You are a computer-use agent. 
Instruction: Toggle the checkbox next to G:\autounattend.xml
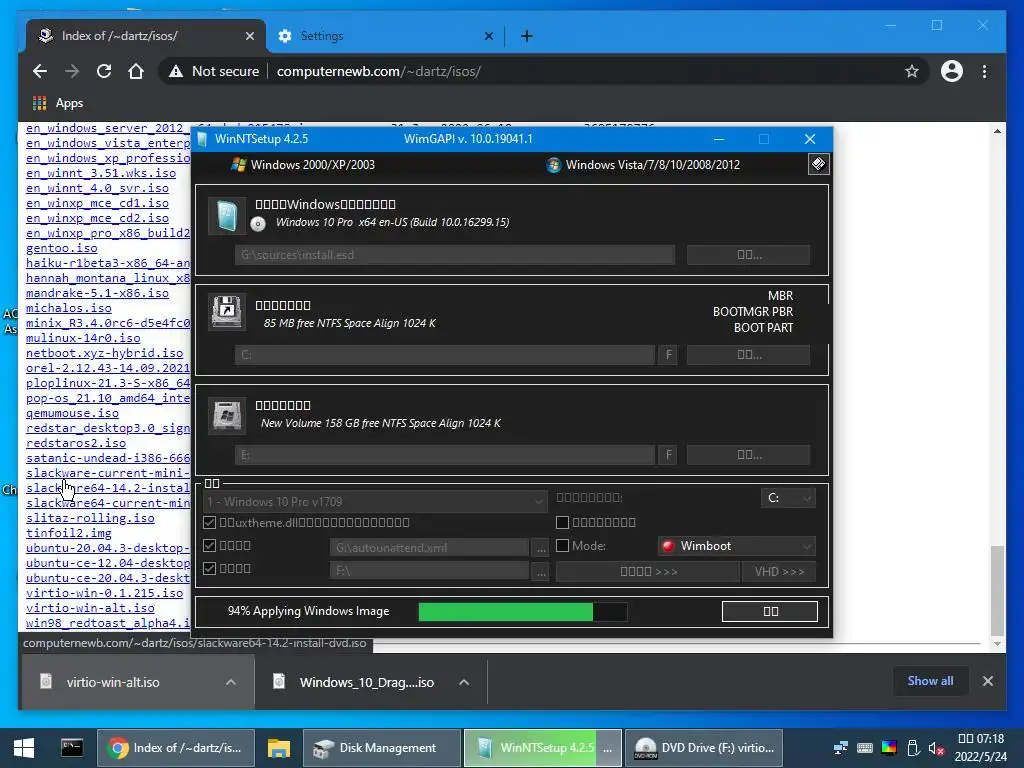[x=209, y=545]
